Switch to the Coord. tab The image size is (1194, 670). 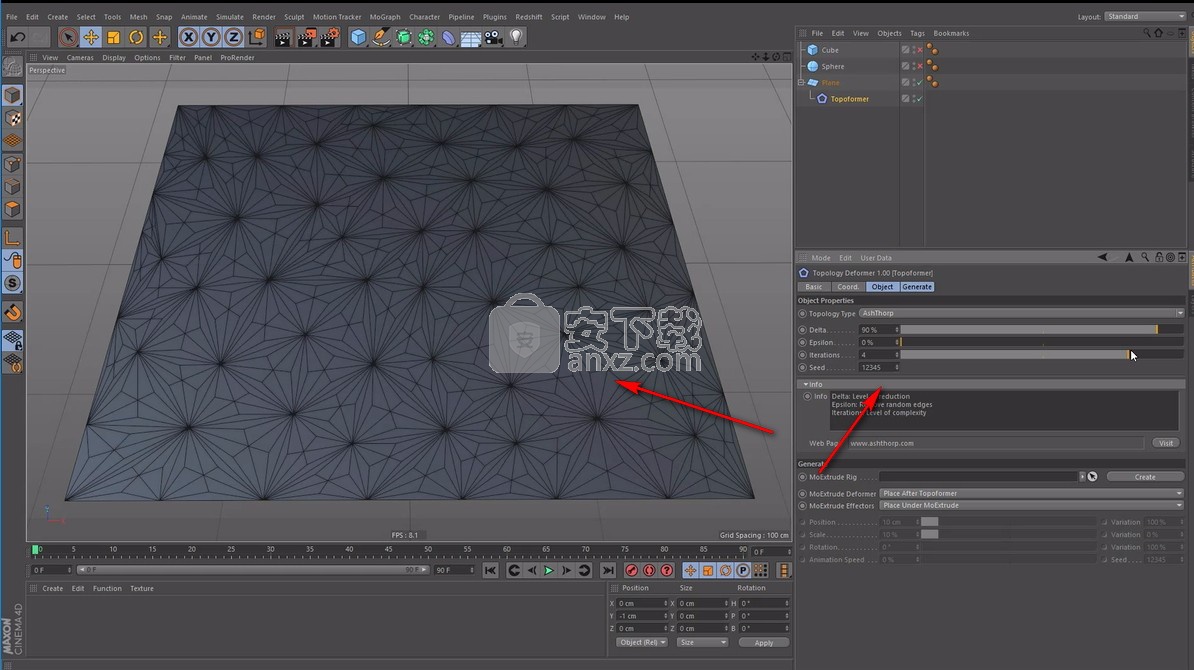[x=848, y=287]
